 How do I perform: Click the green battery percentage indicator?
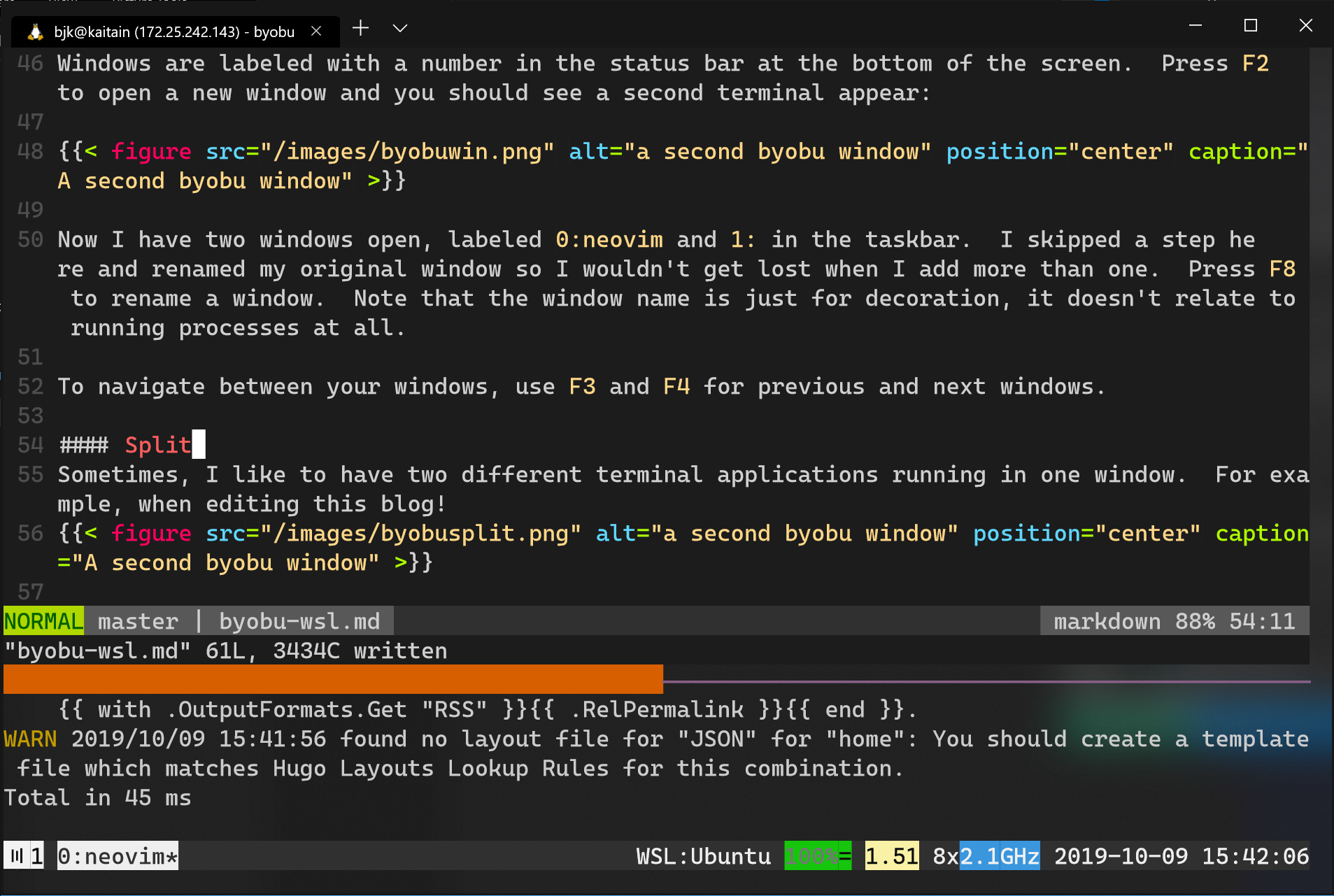817,856
